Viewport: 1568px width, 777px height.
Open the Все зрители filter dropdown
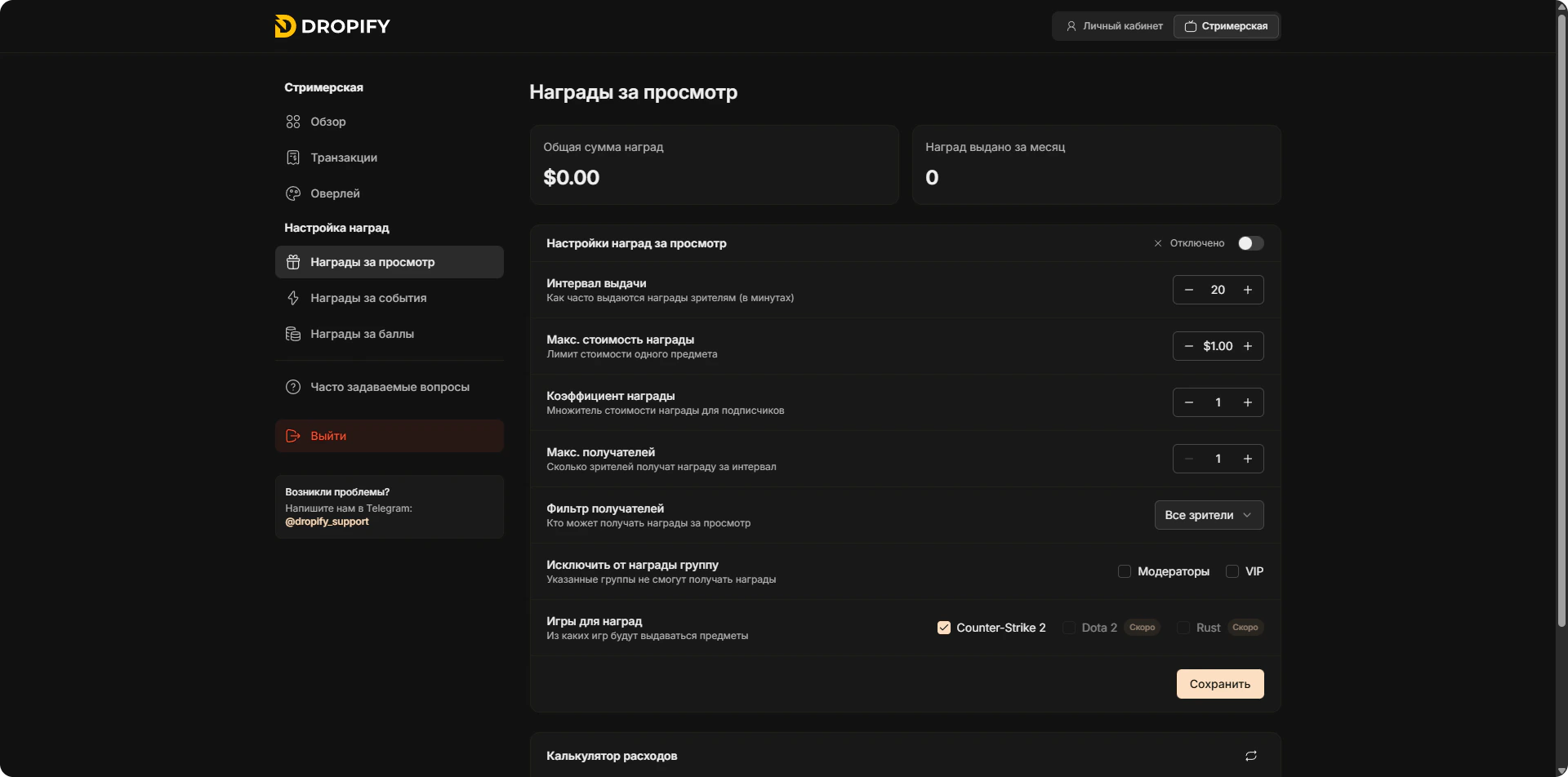click(1209, 515)
